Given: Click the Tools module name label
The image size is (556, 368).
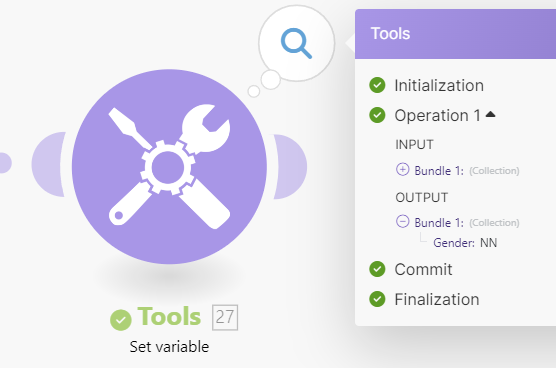Looking at the screenshot, I should coord(169,316).
